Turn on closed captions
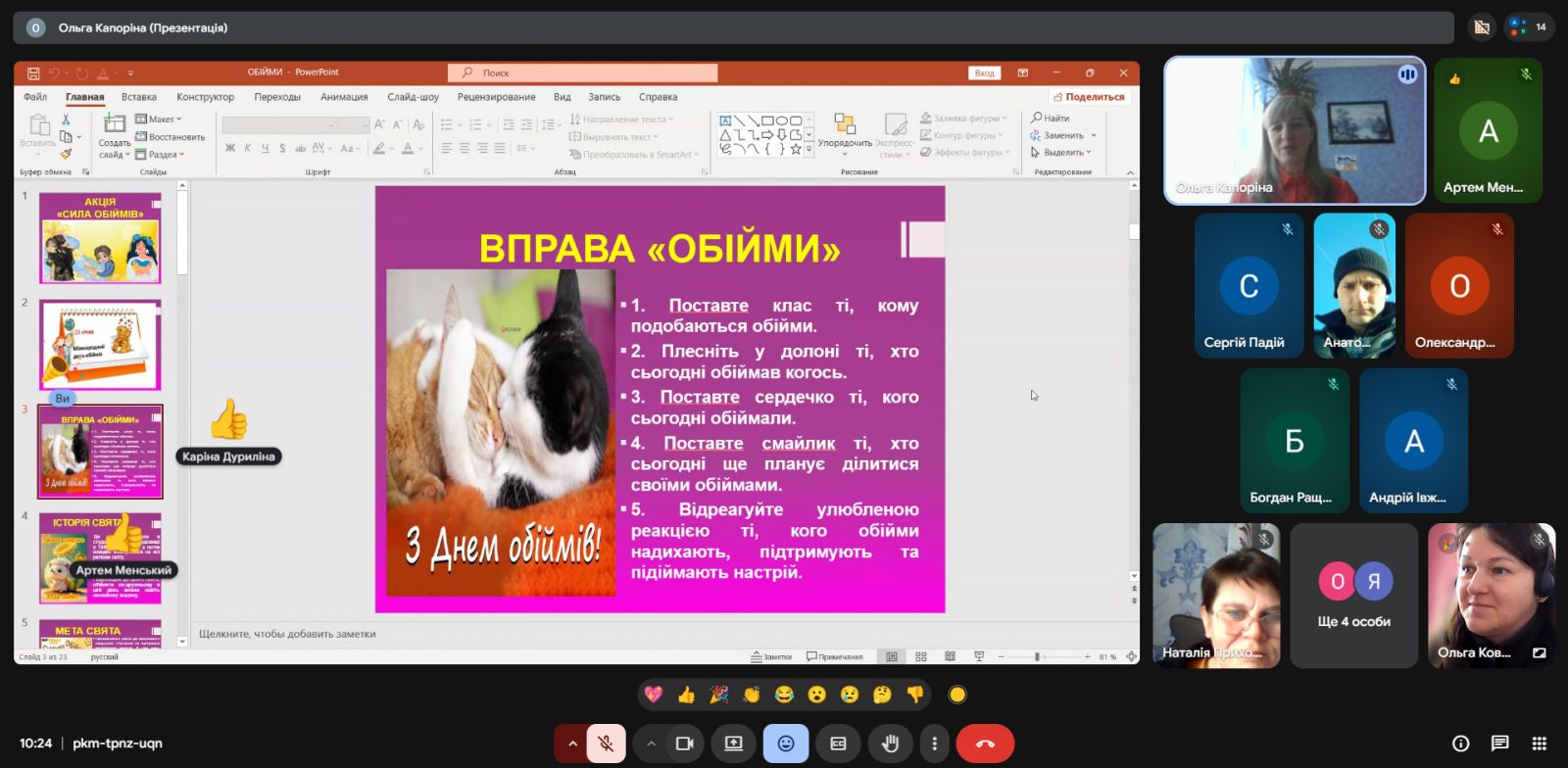 coord(838,744)
